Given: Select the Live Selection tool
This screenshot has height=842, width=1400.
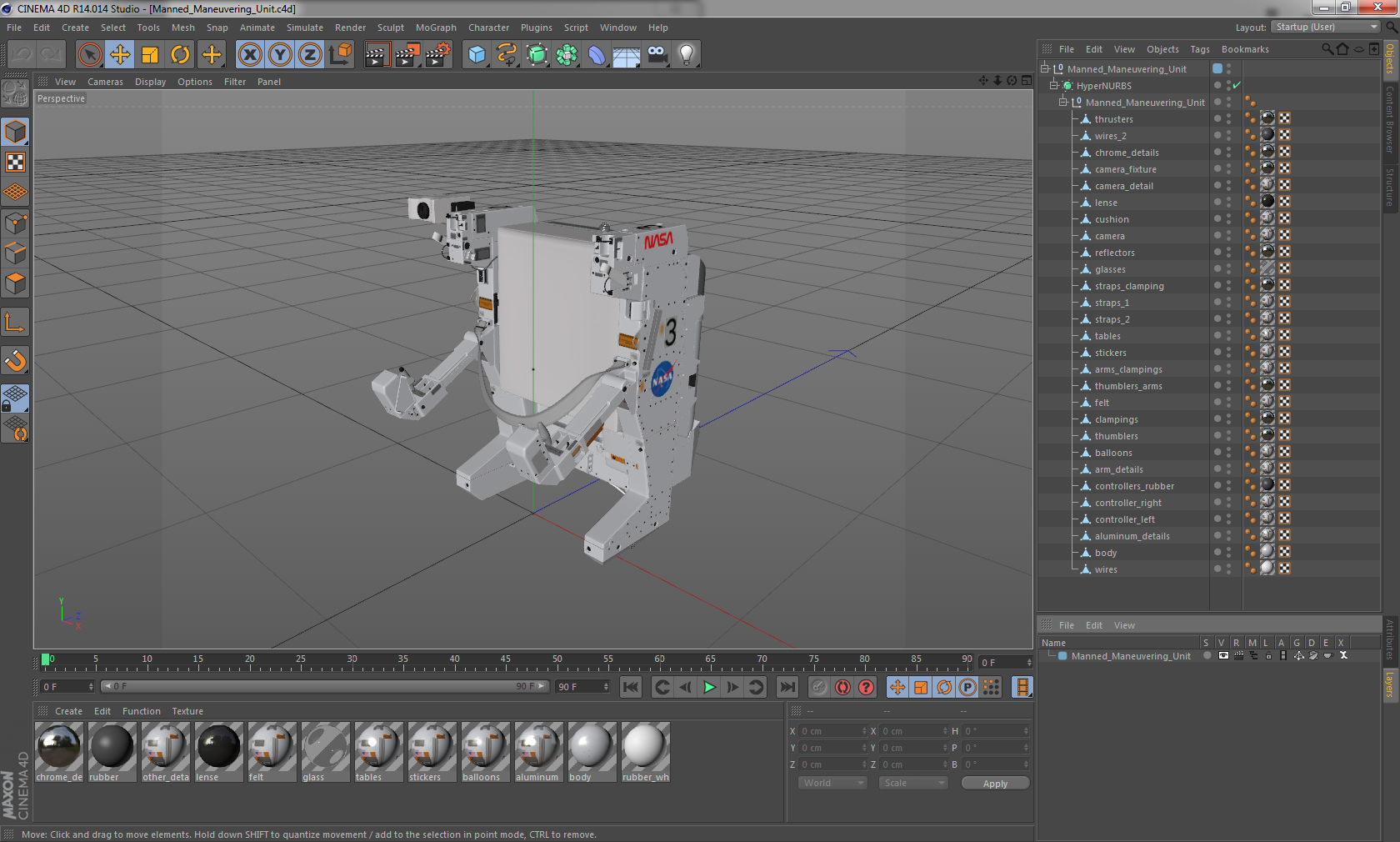Looking at the screenshot, I should [90, 55].
